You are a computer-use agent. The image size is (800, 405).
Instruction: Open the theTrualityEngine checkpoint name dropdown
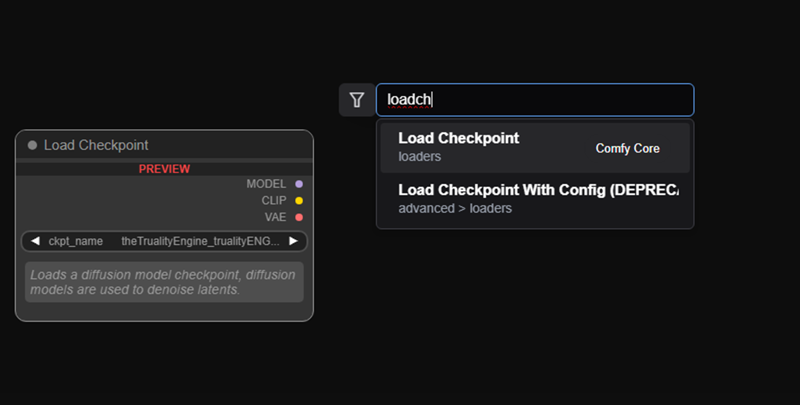pyautogui.click(x=200, y=241)
